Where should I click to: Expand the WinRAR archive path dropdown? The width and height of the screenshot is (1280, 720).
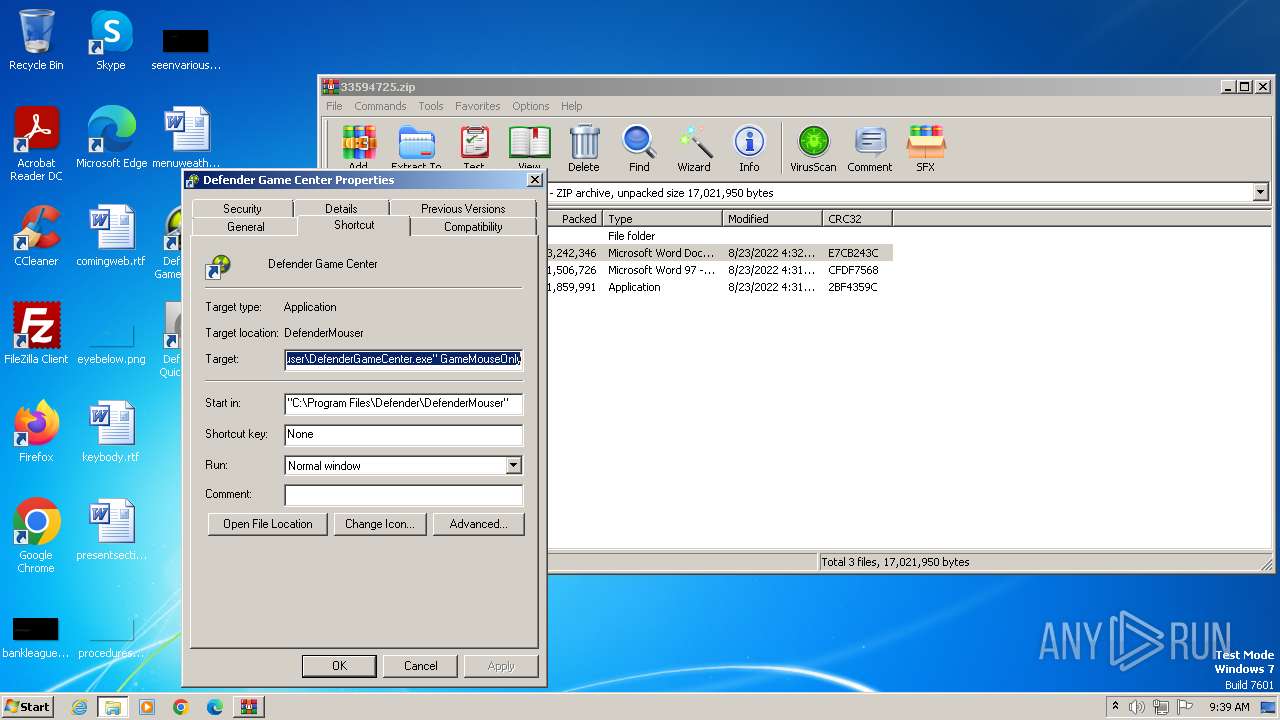[1260, 192]
